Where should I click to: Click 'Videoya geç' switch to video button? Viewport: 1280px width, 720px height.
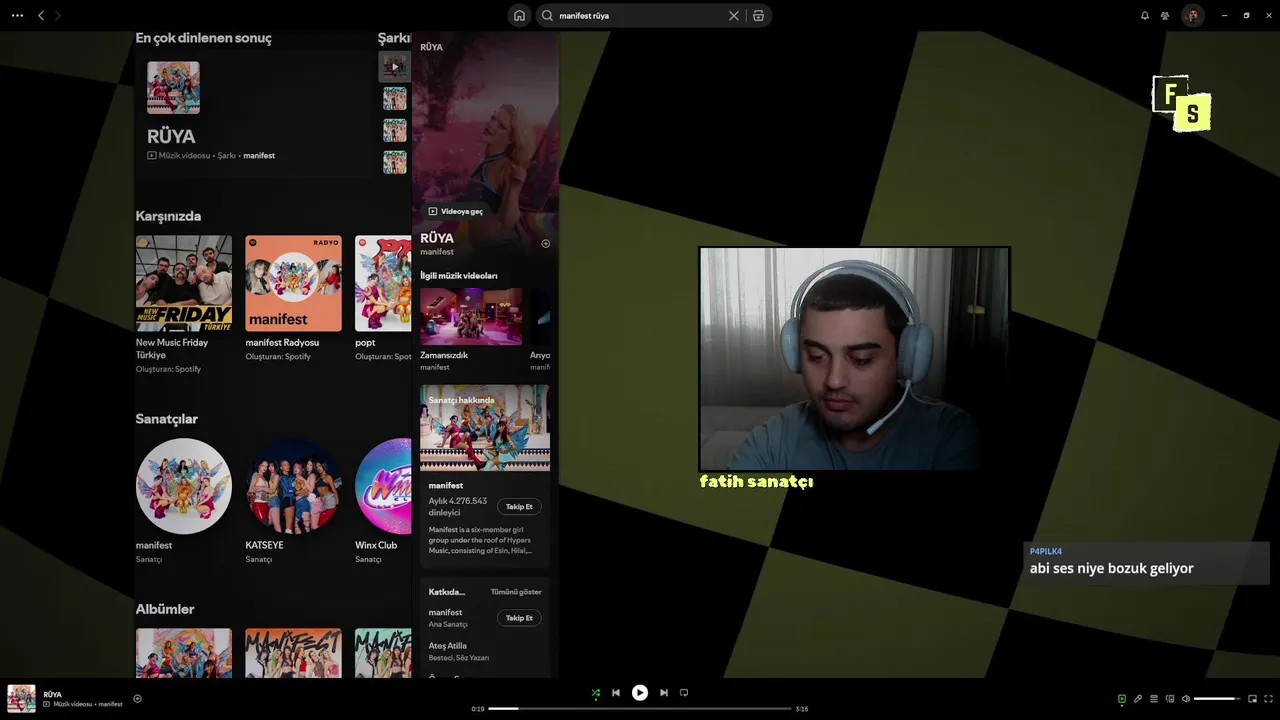tap(456, 211)
